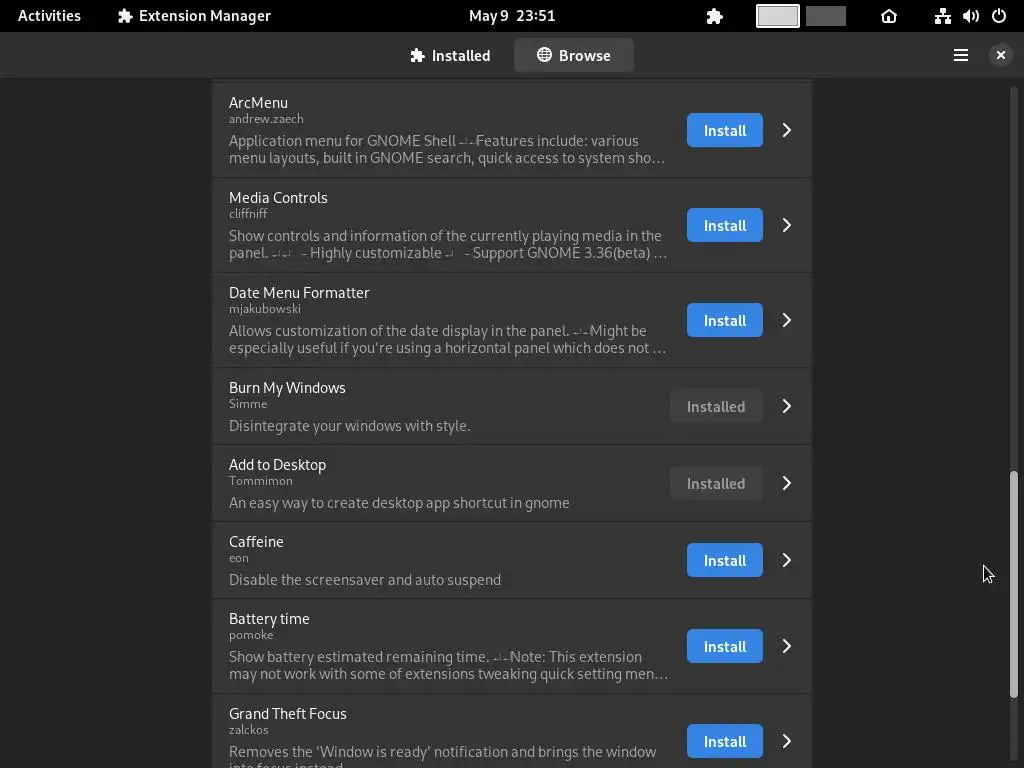Click the vertical scrollbar thumb
1024x768 pixels.
[x=1013, y=583]
